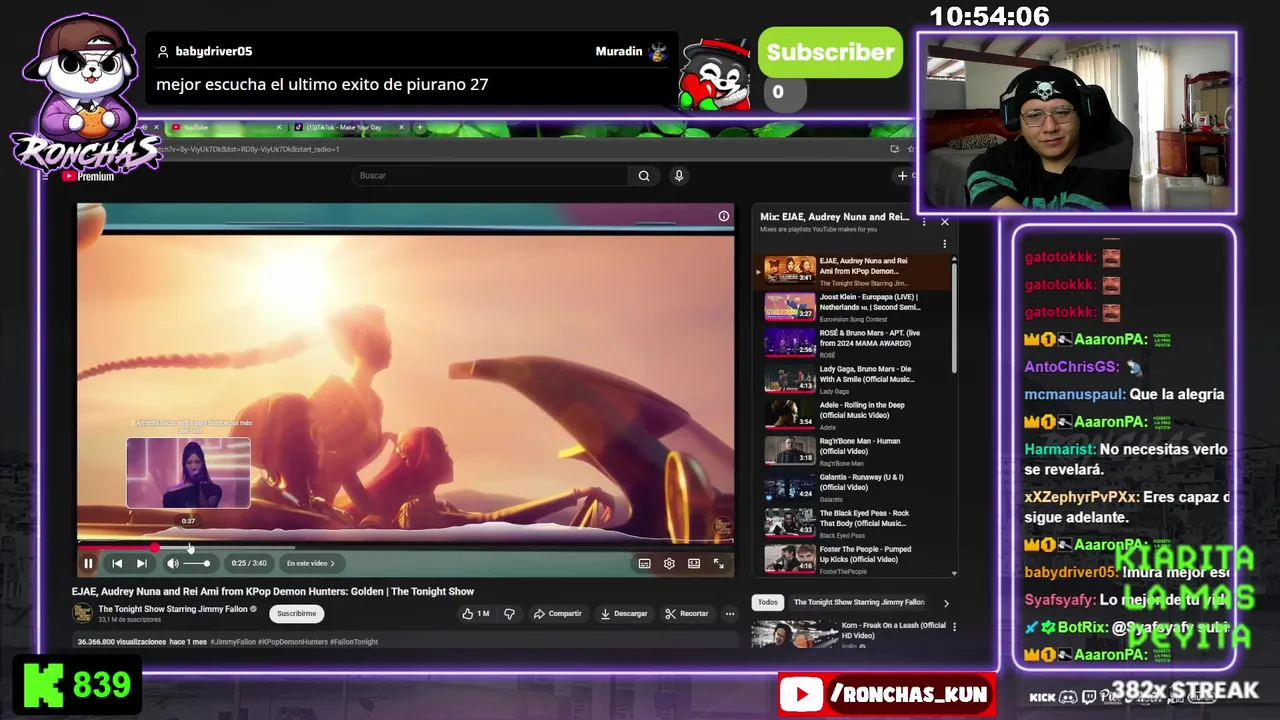Select the Todos filter chip
The height and width of the screenshot is (720, 1280).
pos(768,602)
